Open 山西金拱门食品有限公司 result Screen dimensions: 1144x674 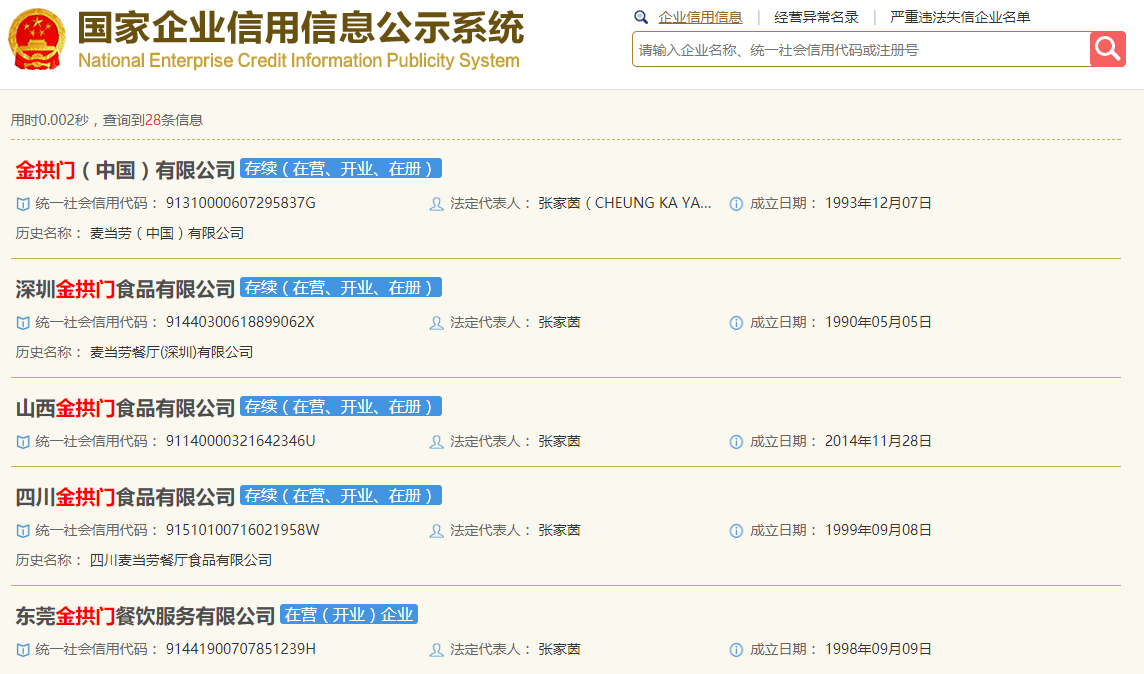(125, 407)
